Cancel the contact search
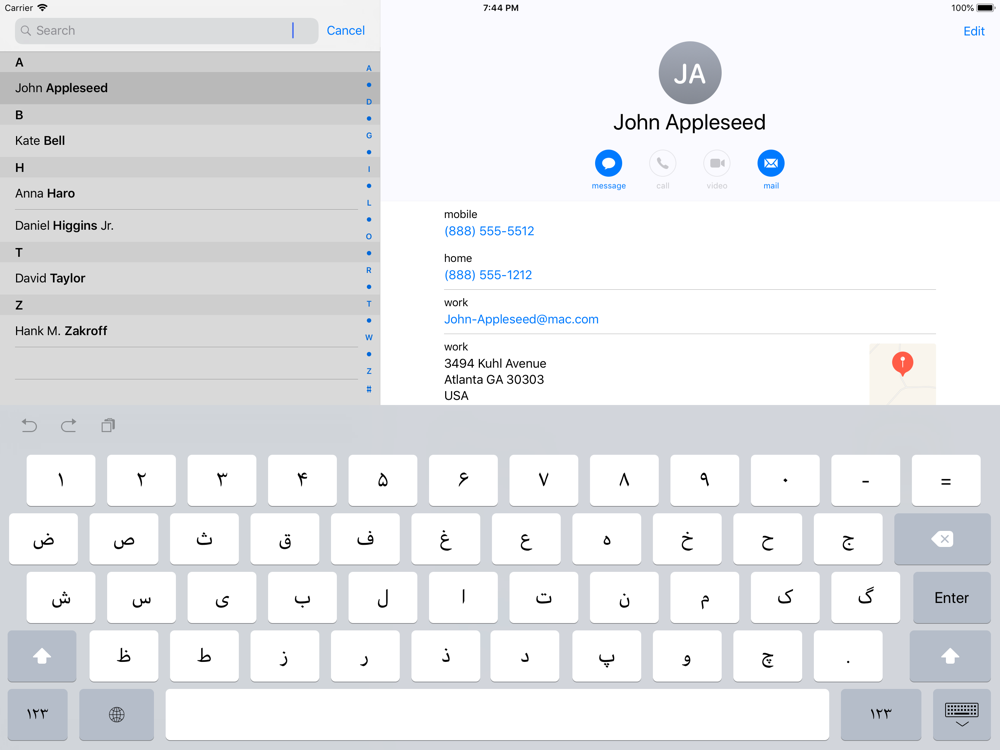Screen dimensions: 1000x750 click(345, 31)
